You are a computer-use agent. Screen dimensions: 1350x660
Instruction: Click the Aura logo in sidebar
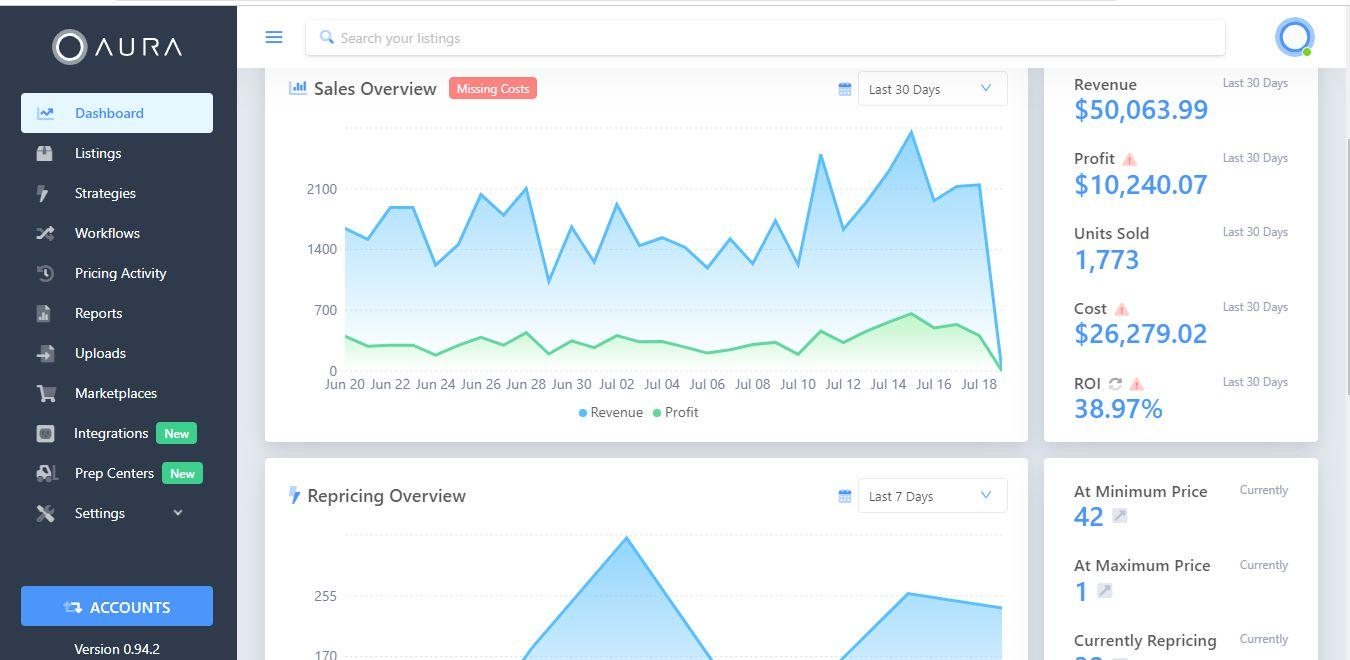coord(118,46)
